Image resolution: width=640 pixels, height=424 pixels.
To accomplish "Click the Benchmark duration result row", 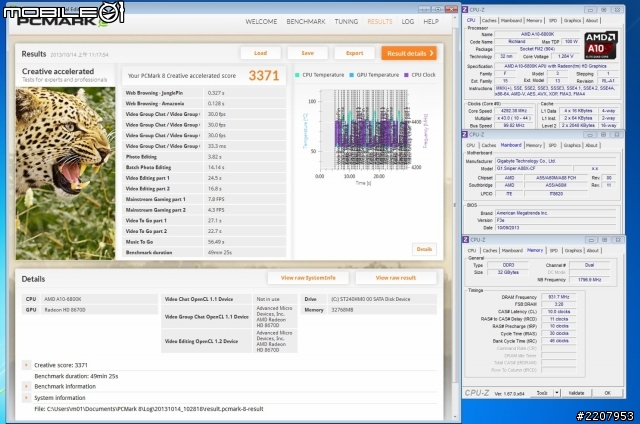I will pos(204,252).
